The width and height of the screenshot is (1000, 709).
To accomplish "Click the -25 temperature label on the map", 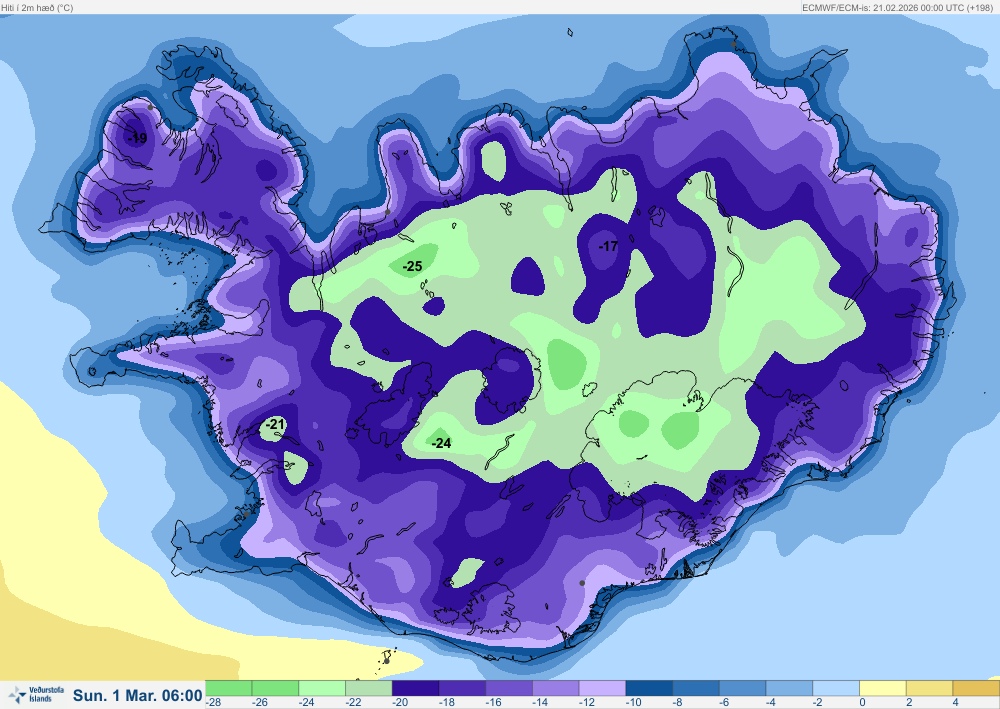I will [x=413, y=267].
